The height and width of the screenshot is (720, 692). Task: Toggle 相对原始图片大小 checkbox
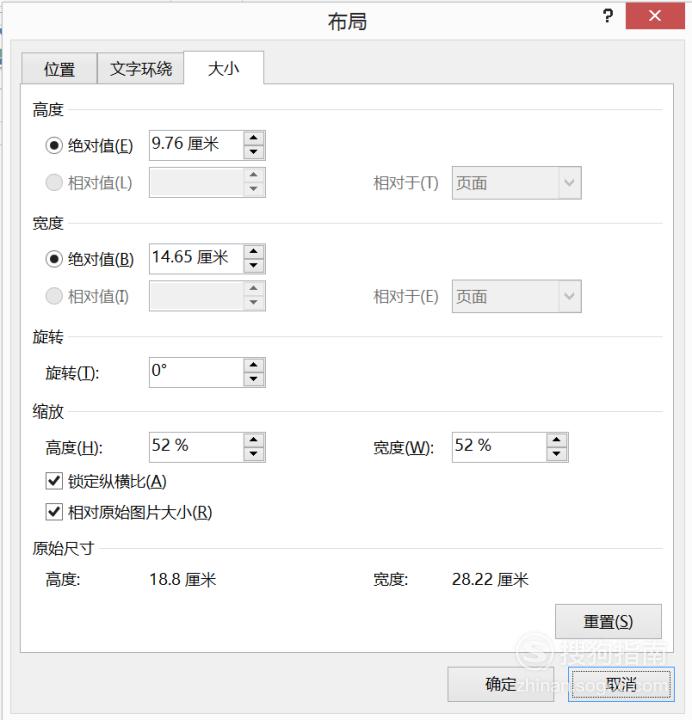tap(54, 512)
